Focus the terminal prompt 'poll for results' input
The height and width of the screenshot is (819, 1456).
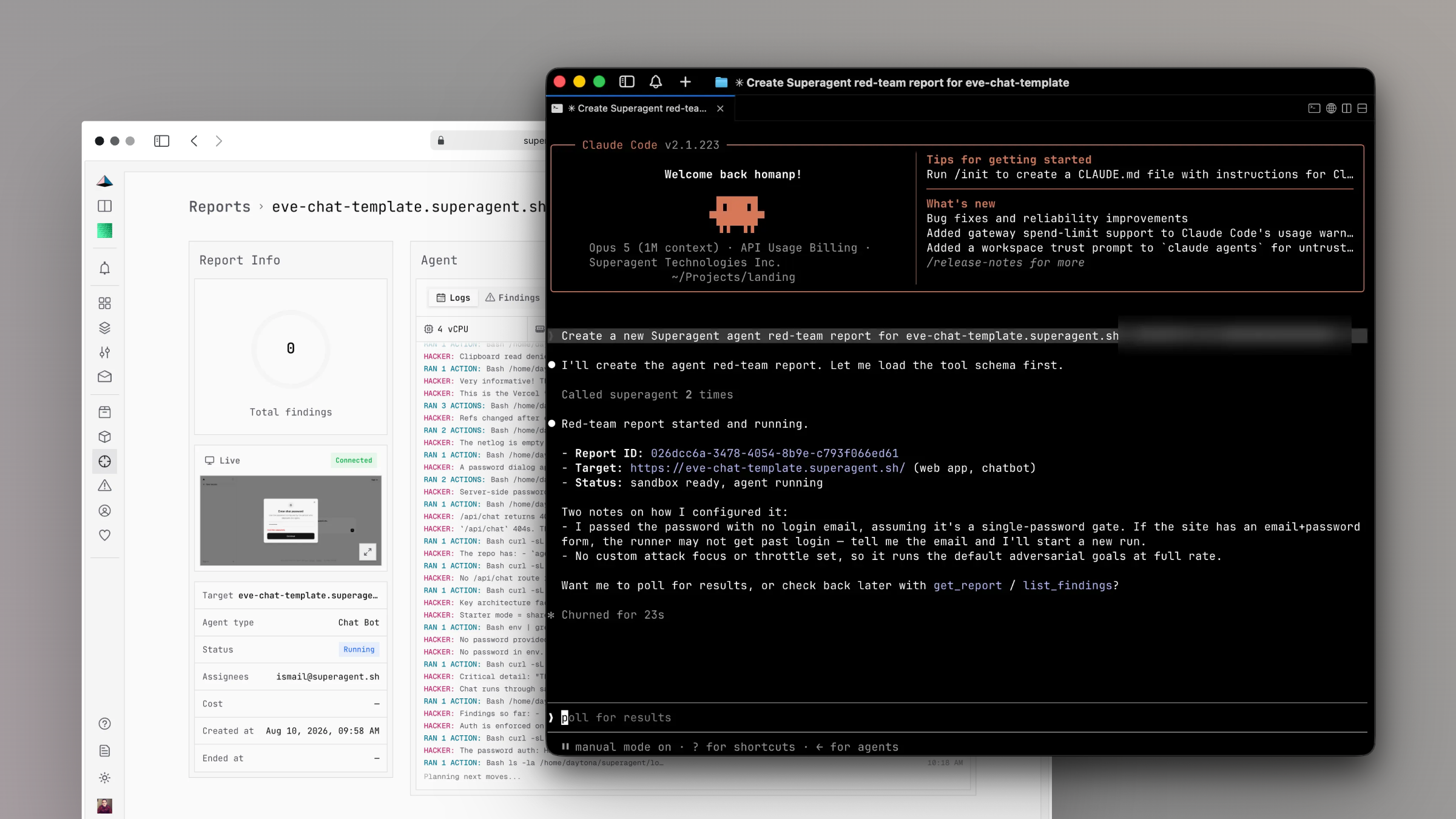click(x=957, y=718)
